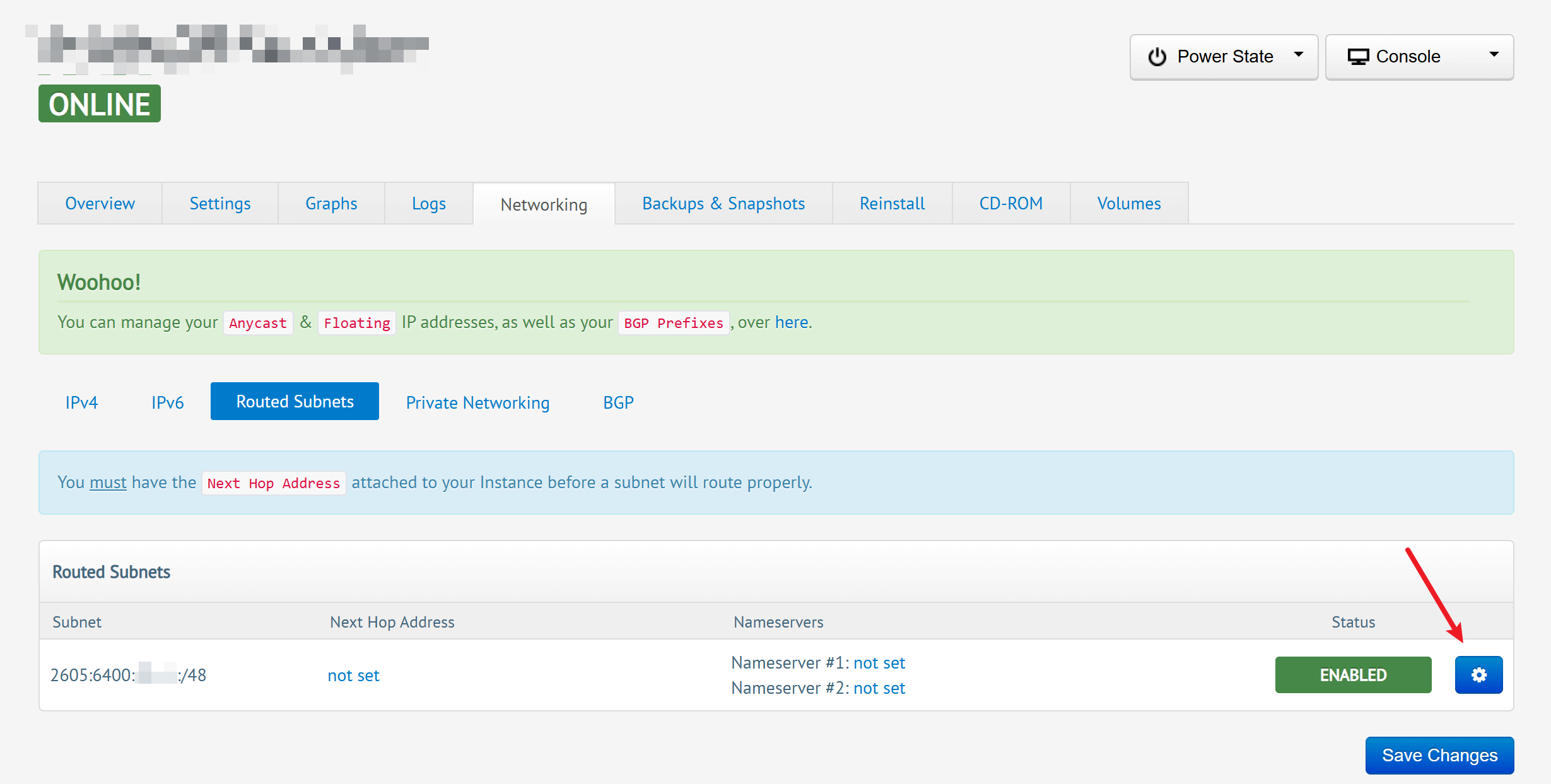Click Save Changes button

coord(1439,755)
